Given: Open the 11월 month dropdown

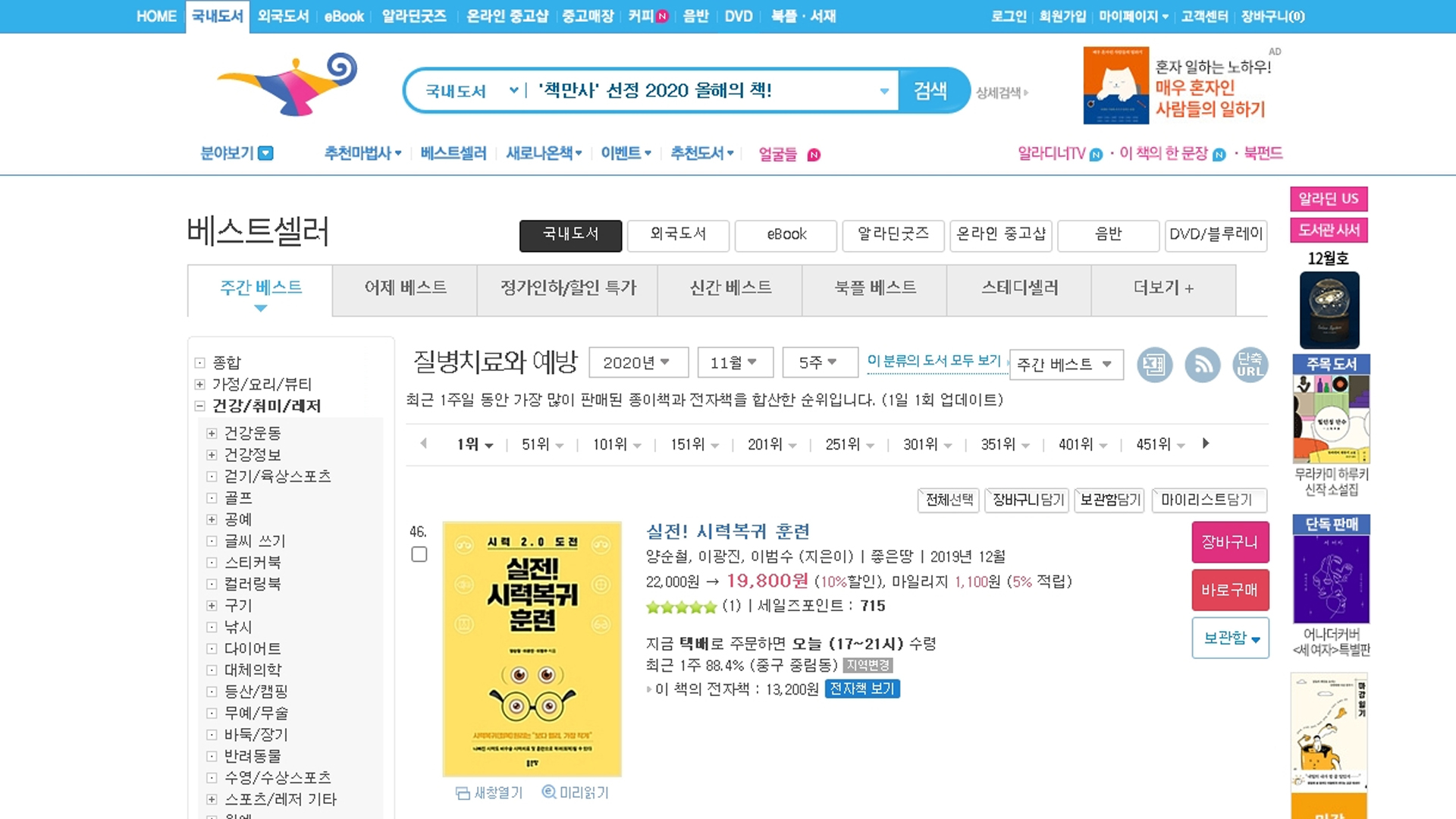Looking at the screenshot, I should tap(734, 363).
